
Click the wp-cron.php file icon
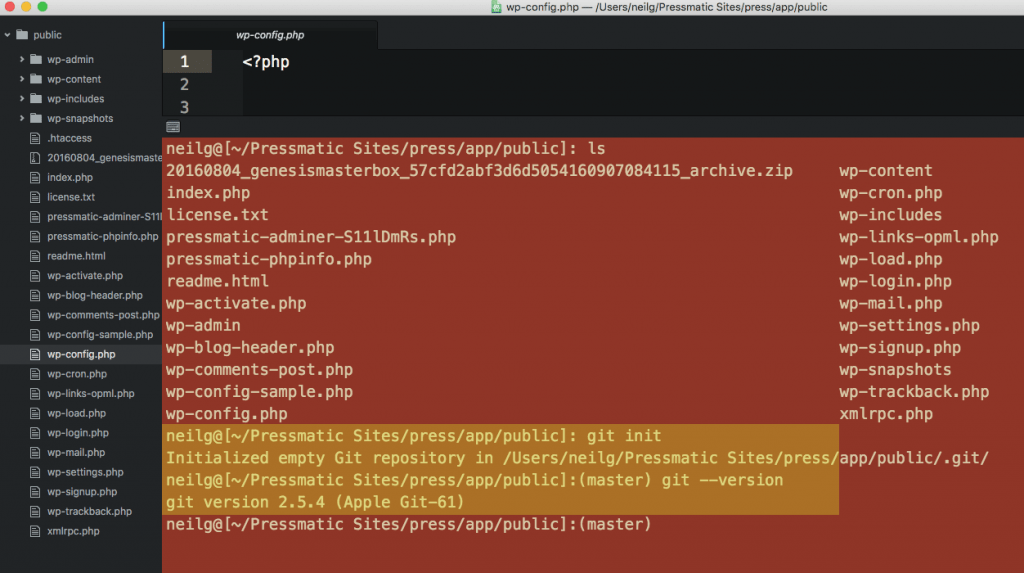pos(35,374)
